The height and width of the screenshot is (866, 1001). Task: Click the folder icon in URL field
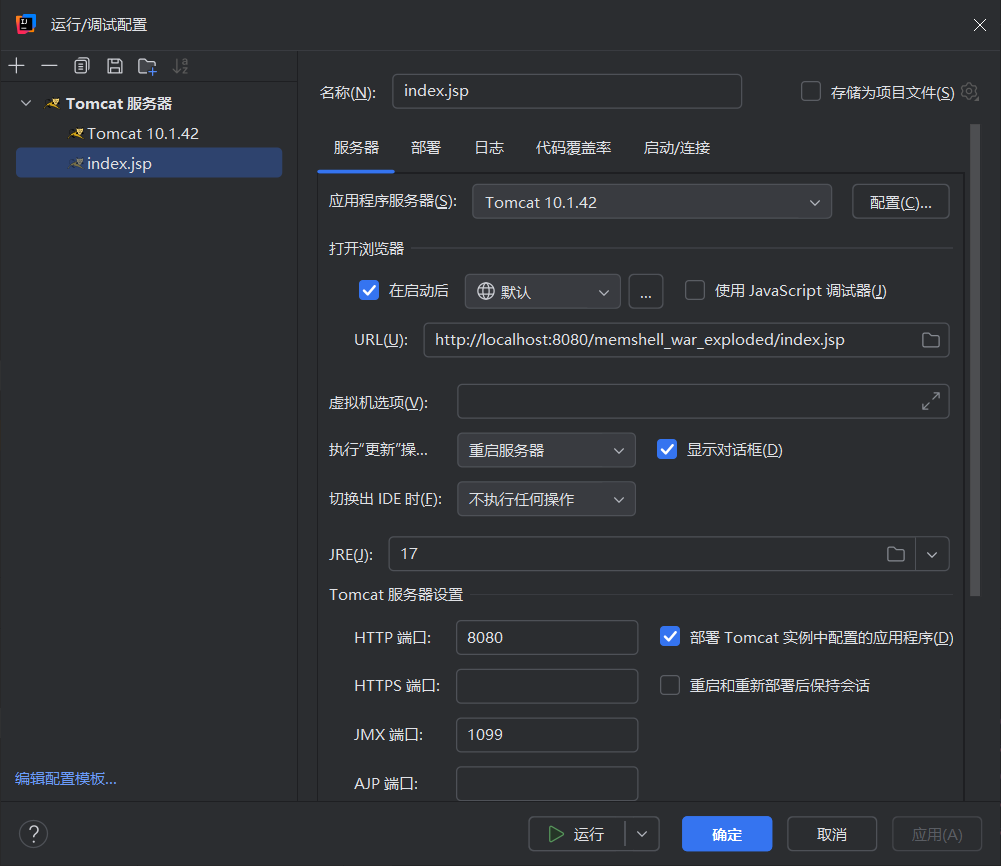pyautogui.click(x=930, y=340)
